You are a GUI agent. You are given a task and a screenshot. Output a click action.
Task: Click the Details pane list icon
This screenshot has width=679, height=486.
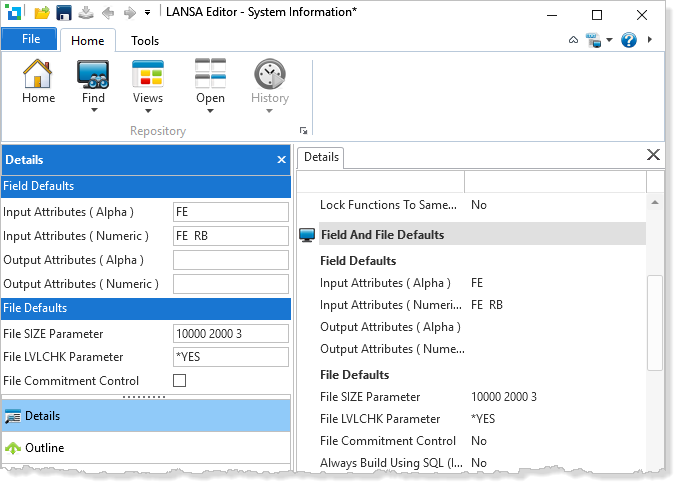coord(13,416)
